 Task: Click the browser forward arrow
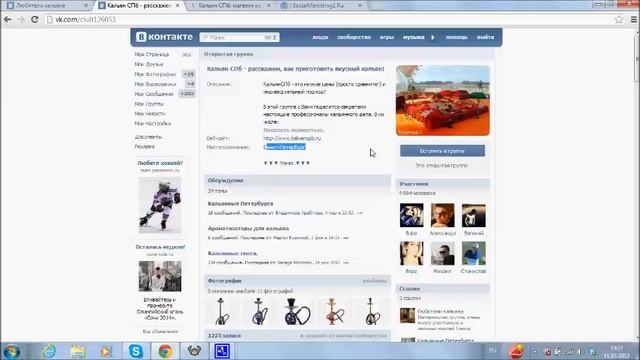coord(21,19)
